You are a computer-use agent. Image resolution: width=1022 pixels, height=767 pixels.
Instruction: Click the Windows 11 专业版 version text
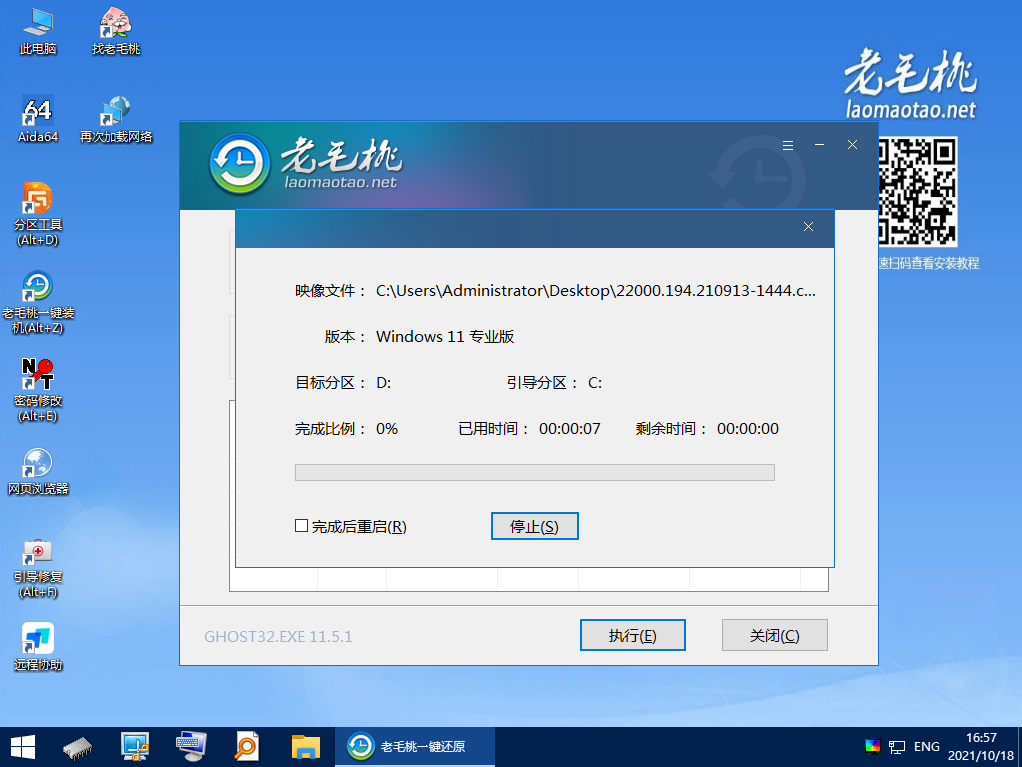(x=445, y=337)
